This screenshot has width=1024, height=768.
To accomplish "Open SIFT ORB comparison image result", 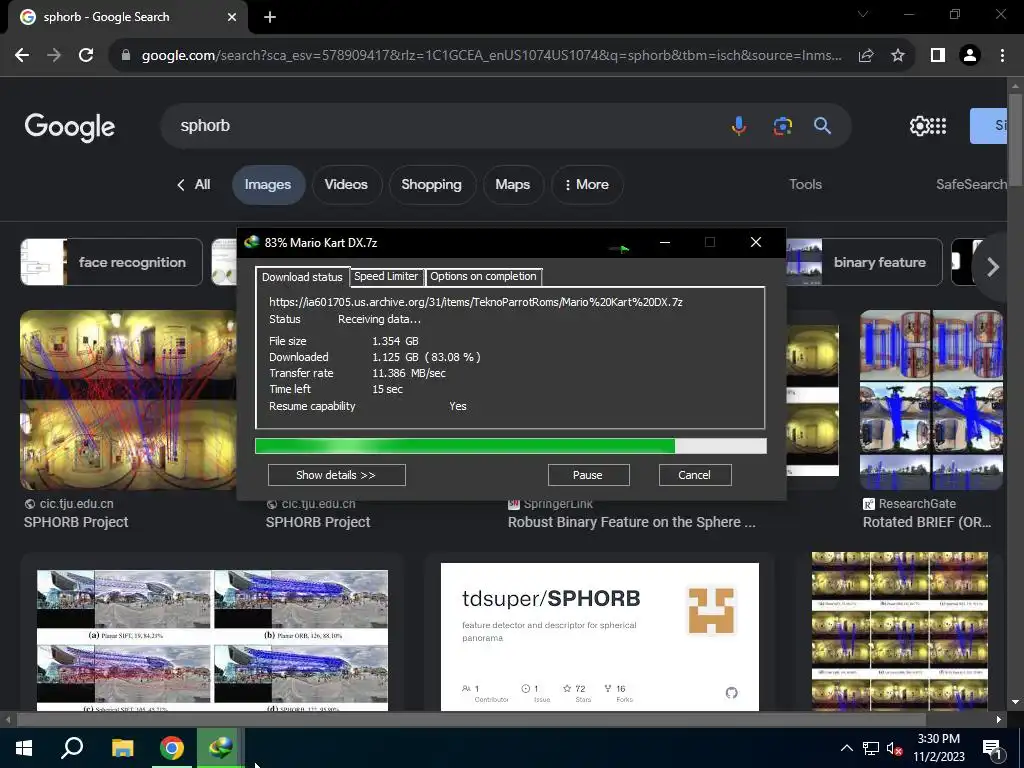I will [212, 640].
